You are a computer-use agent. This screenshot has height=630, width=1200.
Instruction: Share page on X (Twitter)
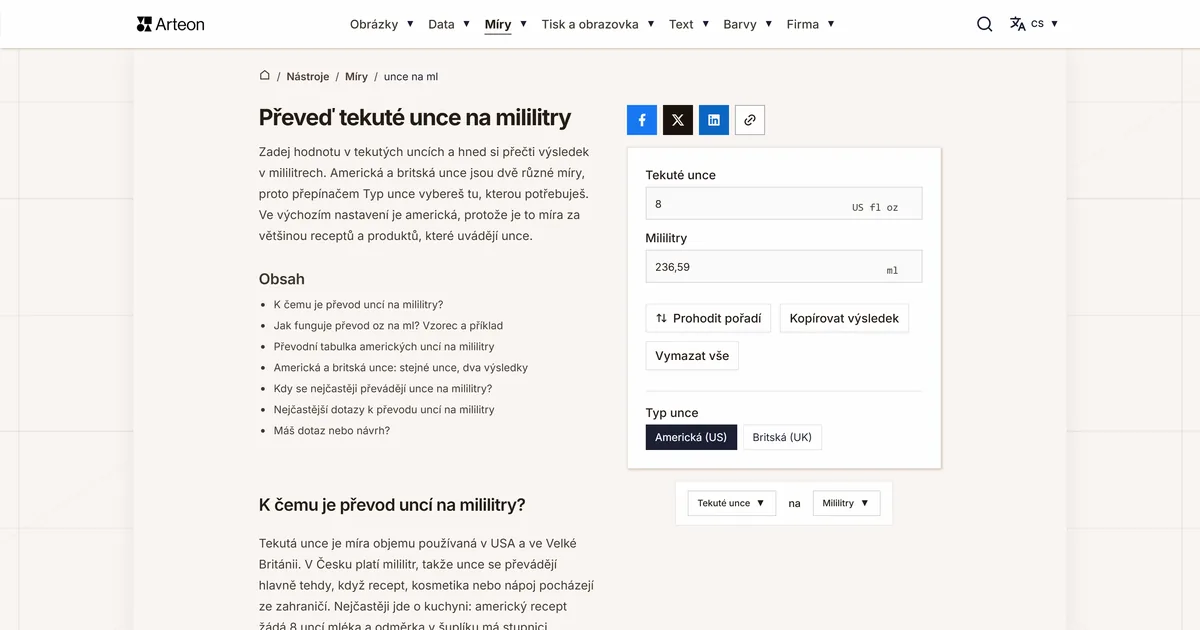tap(678, 120)
